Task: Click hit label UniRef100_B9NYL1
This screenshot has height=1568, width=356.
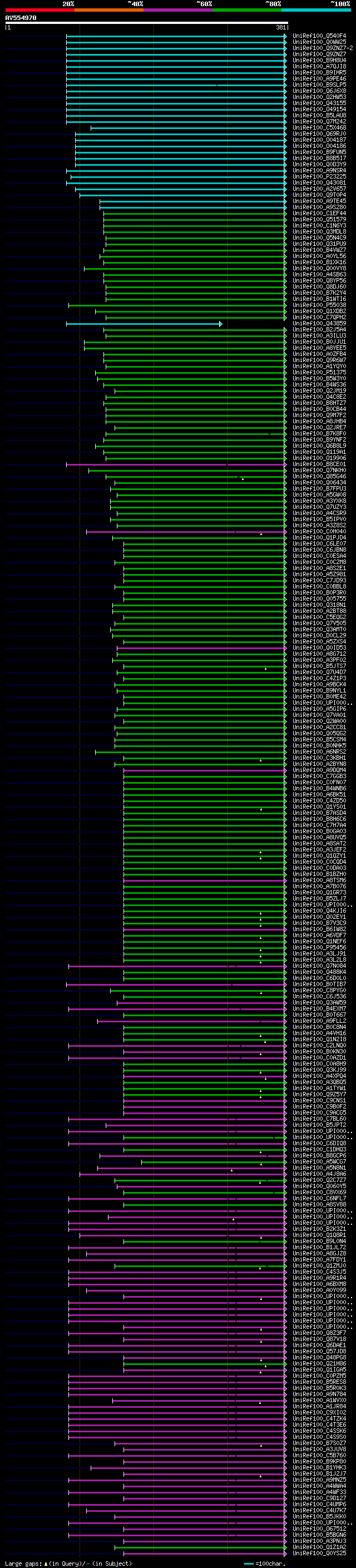Action: coord(319,690)
